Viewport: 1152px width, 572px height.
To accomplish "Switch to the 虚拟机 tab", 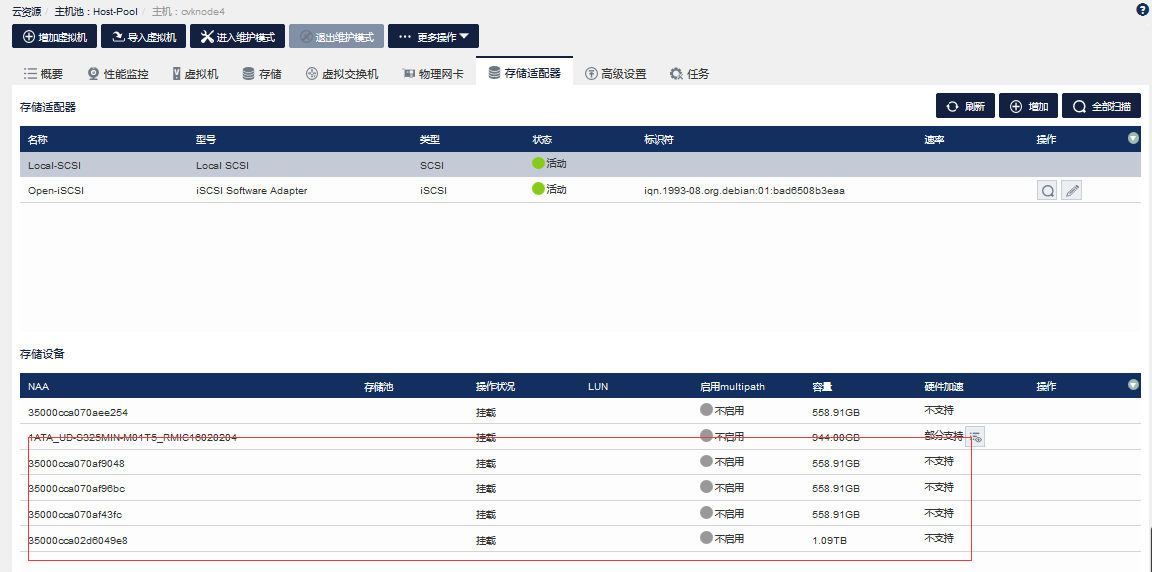I will tap(195, 73).
